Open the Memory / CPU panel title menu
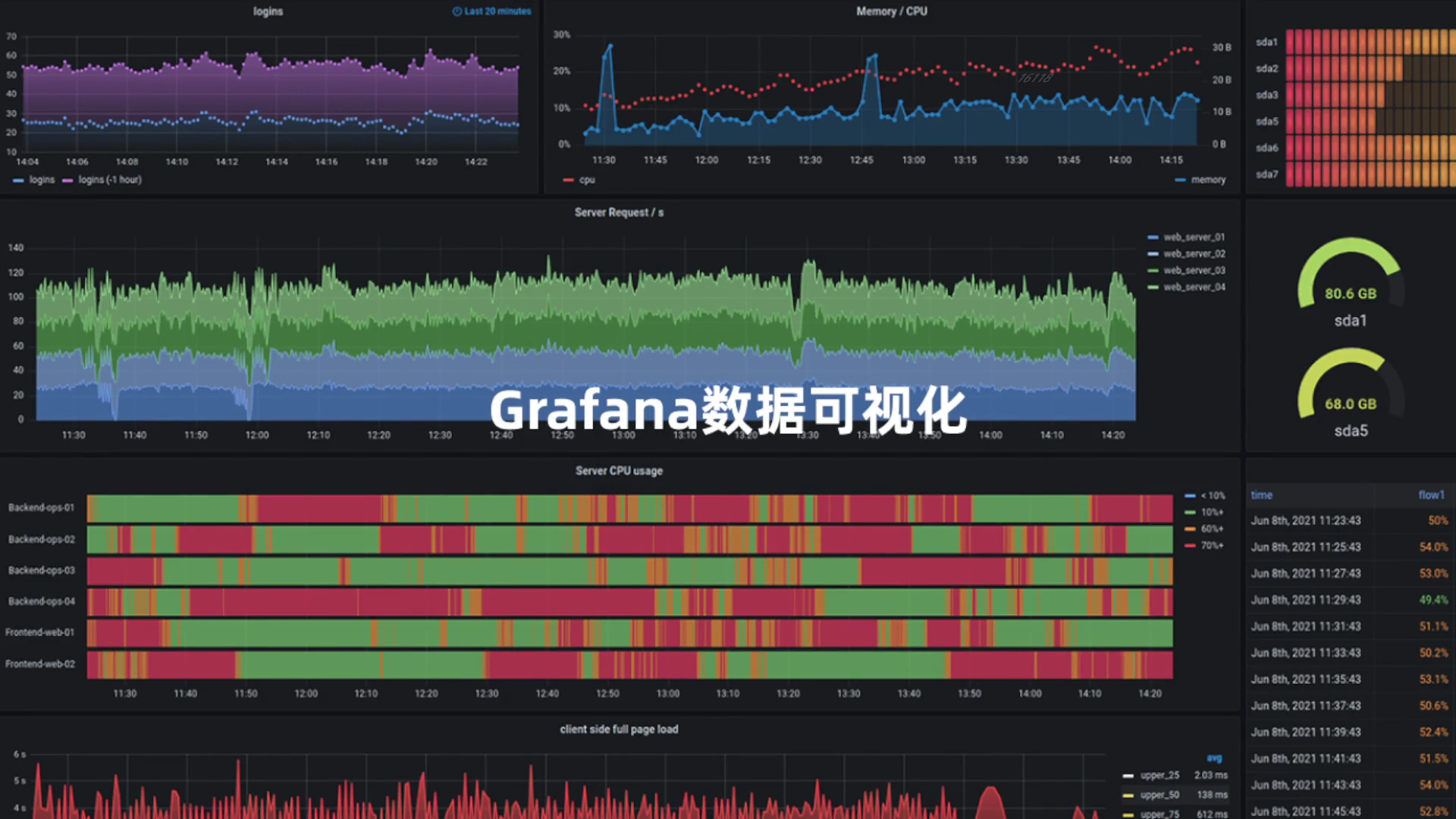This screenshot has width=1456, height=819. [891, 11]
